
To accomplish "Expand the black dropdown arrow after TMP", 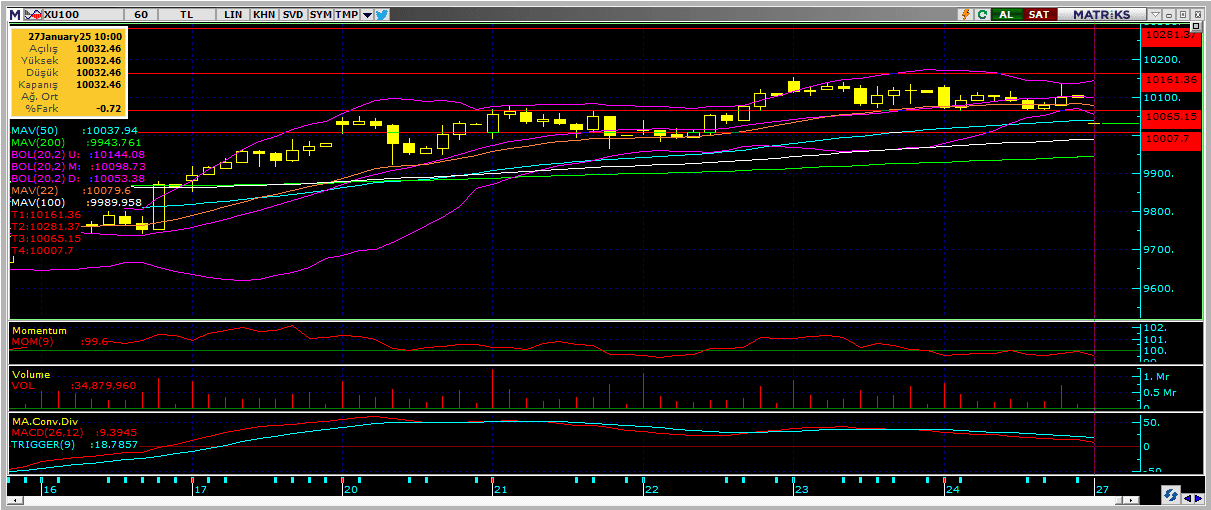I will pos(367,15).
